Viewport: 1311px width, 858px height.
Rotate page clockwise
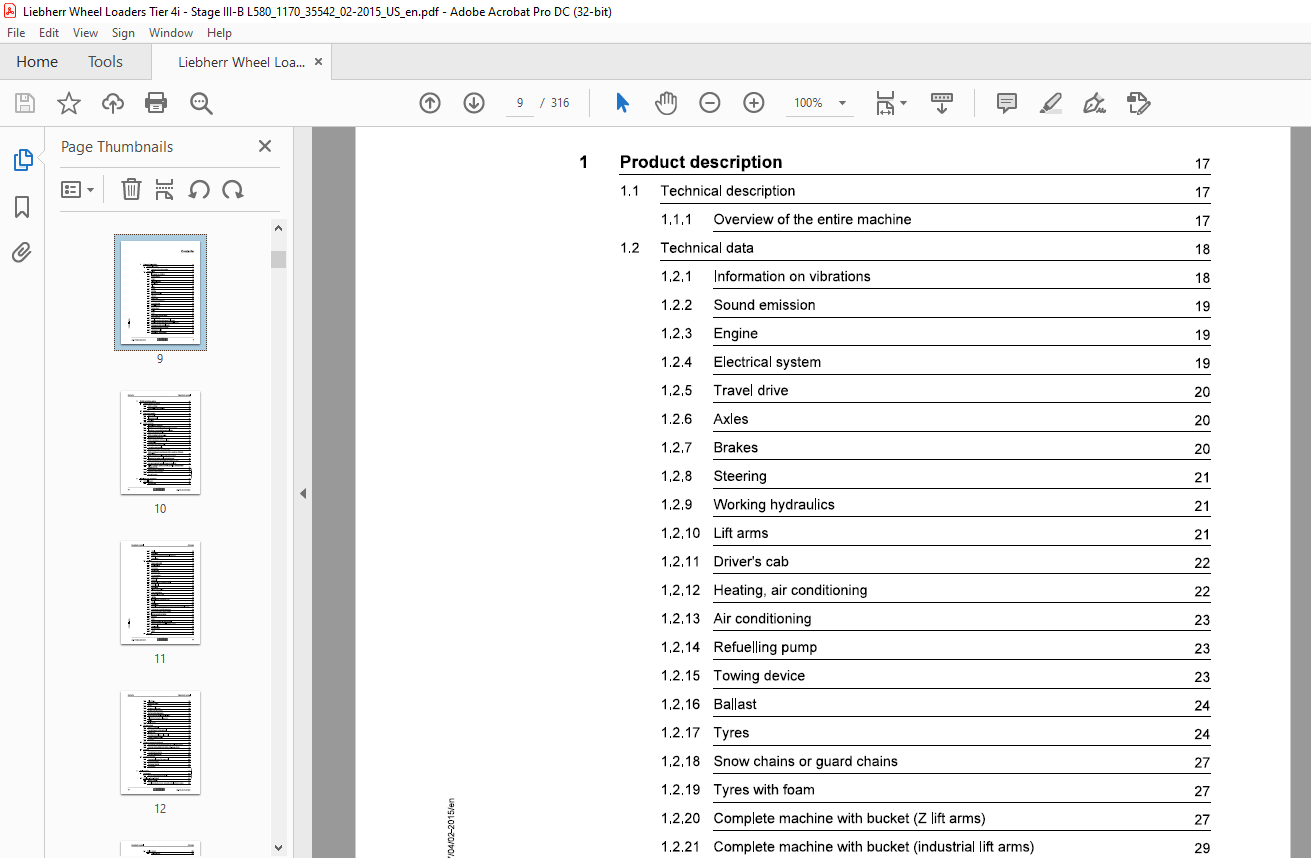click(233, 189)
